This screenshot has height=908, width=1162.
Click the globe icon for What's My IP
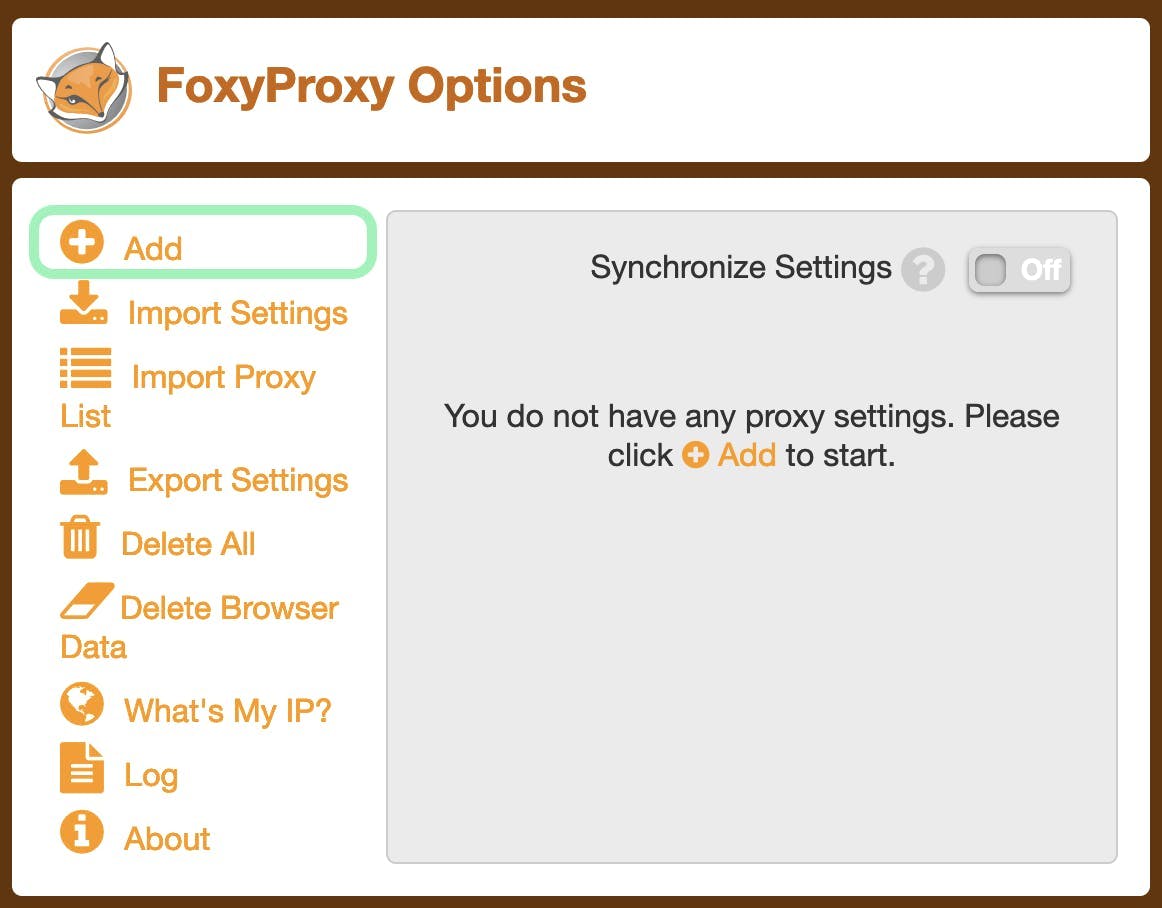82,703
